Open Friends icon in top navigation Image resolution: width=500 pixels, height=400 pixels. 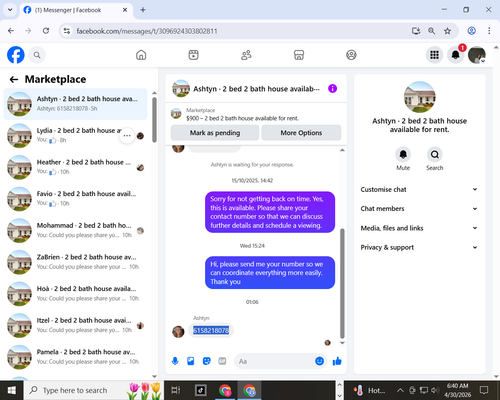tap(246, 55)
